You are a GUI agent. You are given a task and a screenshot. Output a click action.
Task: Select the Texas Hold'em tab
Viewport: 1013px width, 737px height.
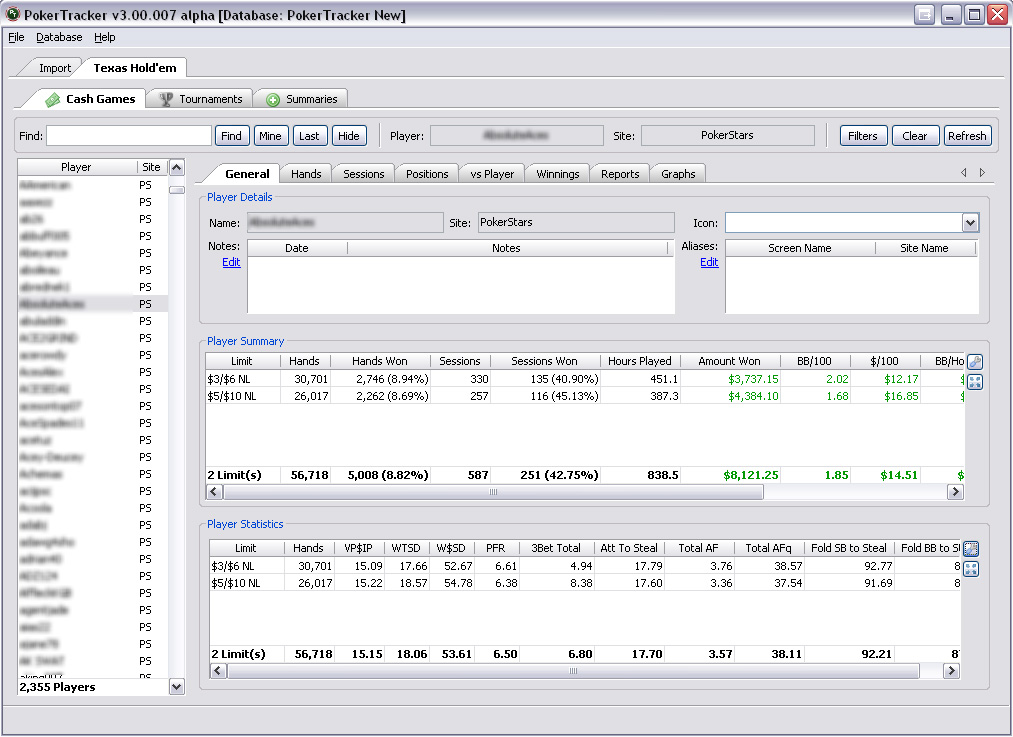pos(134,68)
